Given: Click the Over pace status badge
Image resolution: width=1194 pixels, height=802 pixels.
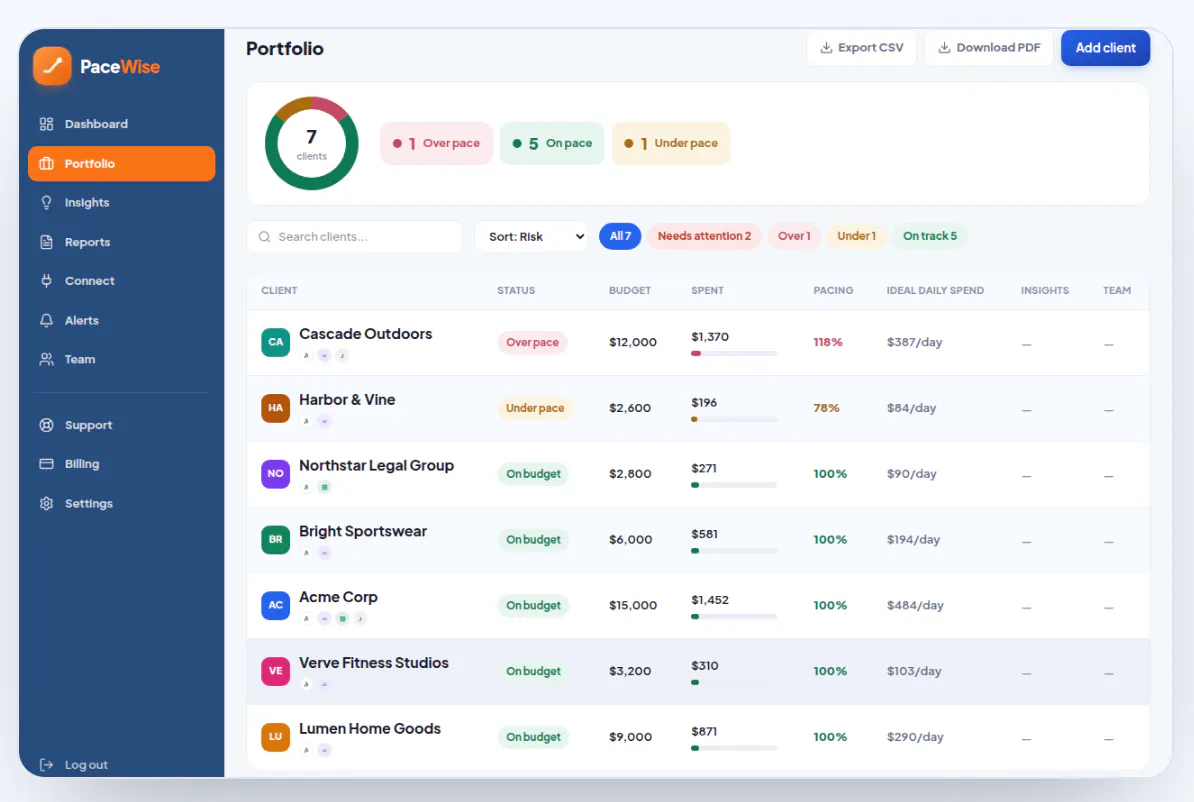Looking at the screenshot, I should tap(532, 343).
